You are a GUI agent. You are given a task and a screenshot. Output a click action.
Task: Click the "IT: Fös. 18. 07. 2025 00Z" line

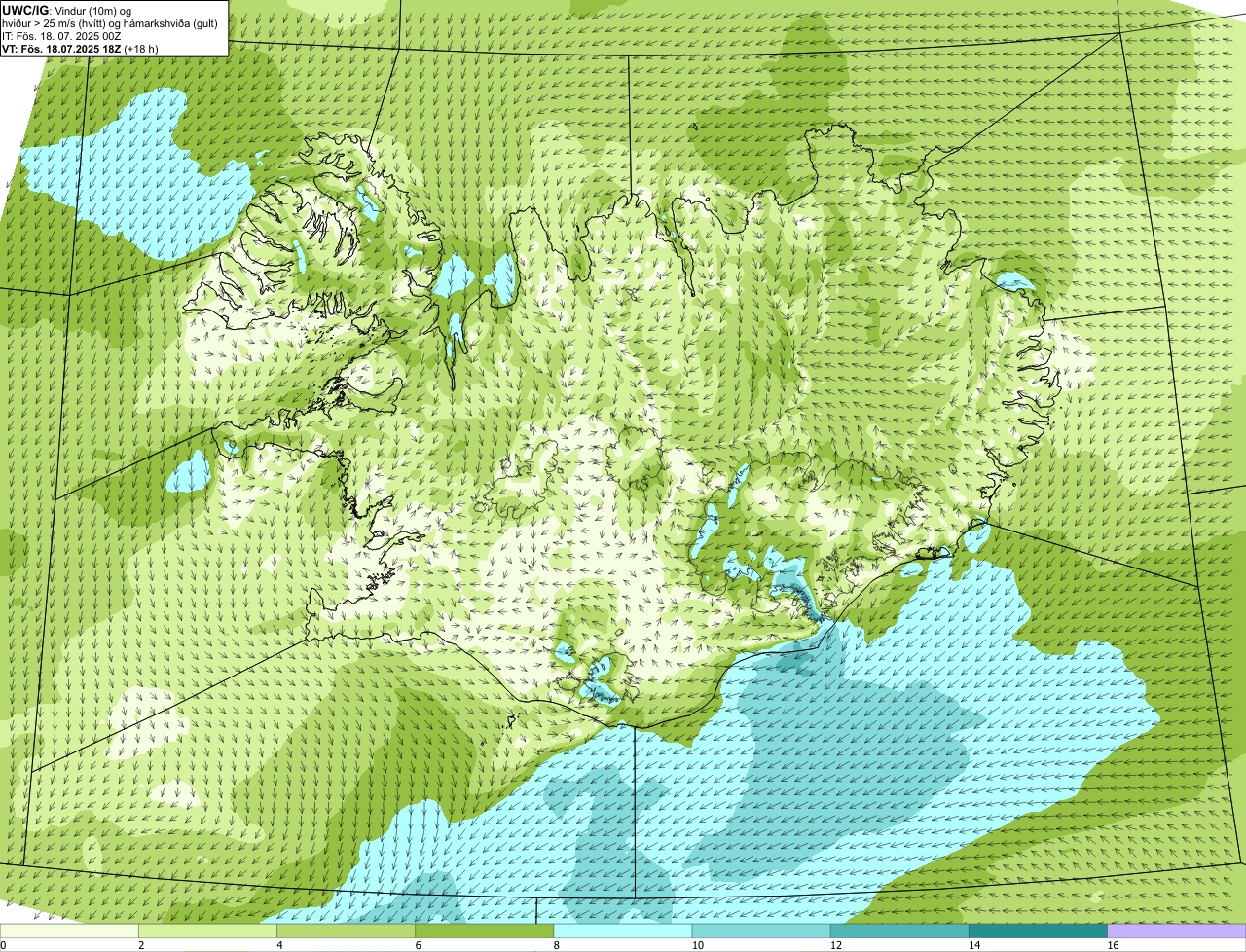[x=62, y=36]
